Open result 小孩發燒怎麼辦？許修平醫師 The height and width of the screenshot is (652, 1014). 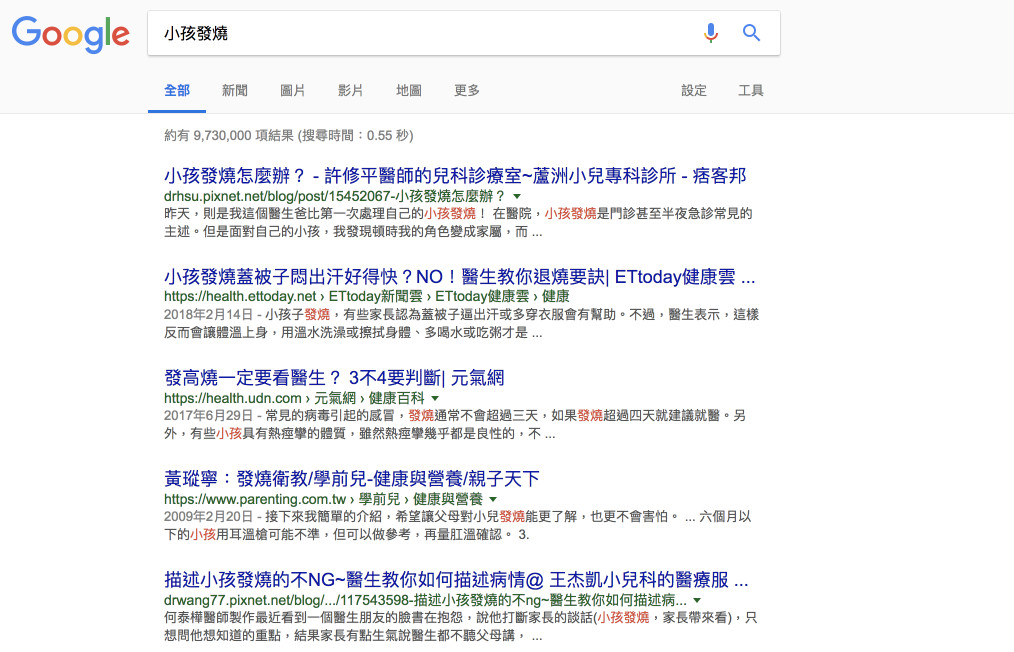click(x=455, y=176)
